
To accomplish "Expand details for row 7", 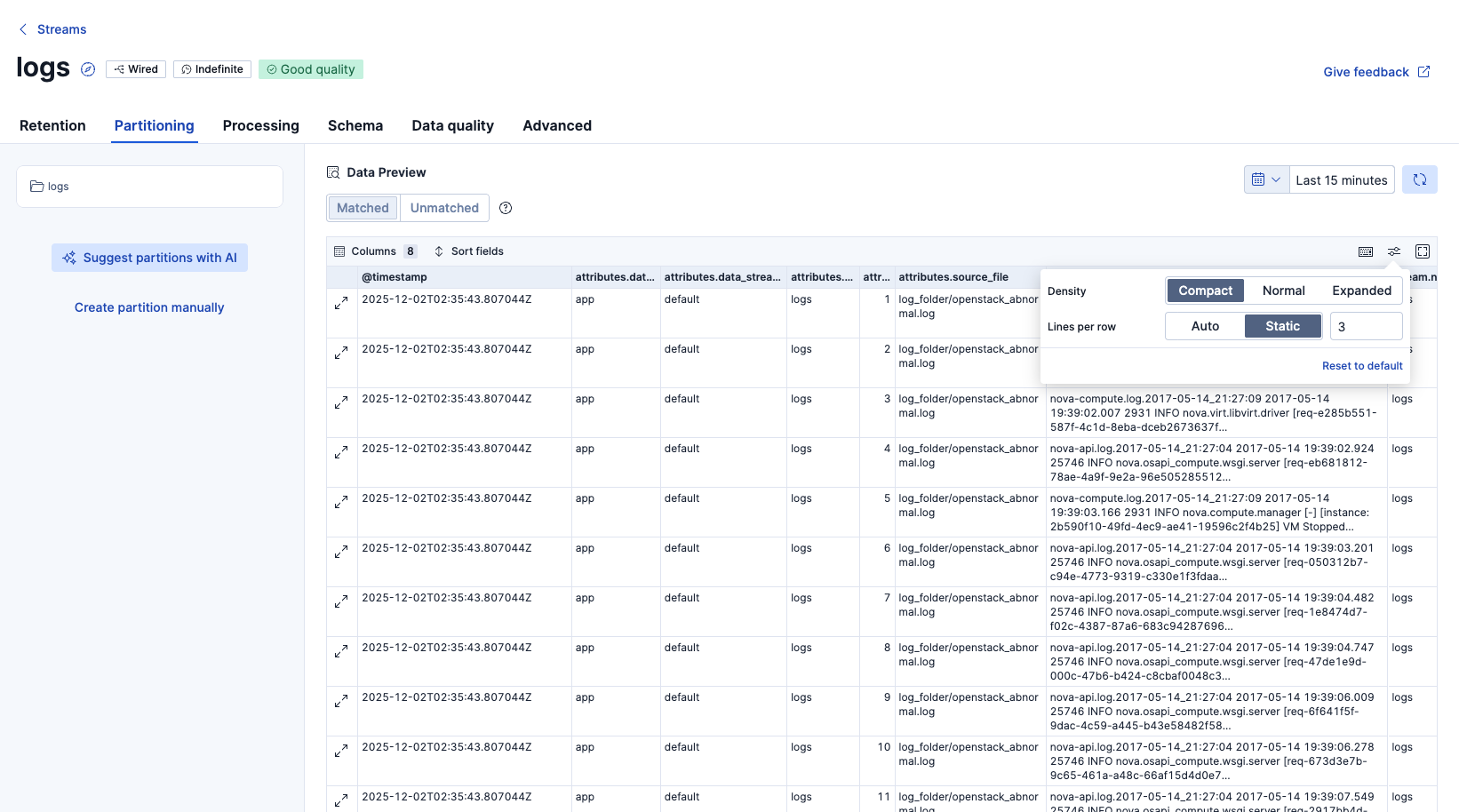I will tap(341, 601).
